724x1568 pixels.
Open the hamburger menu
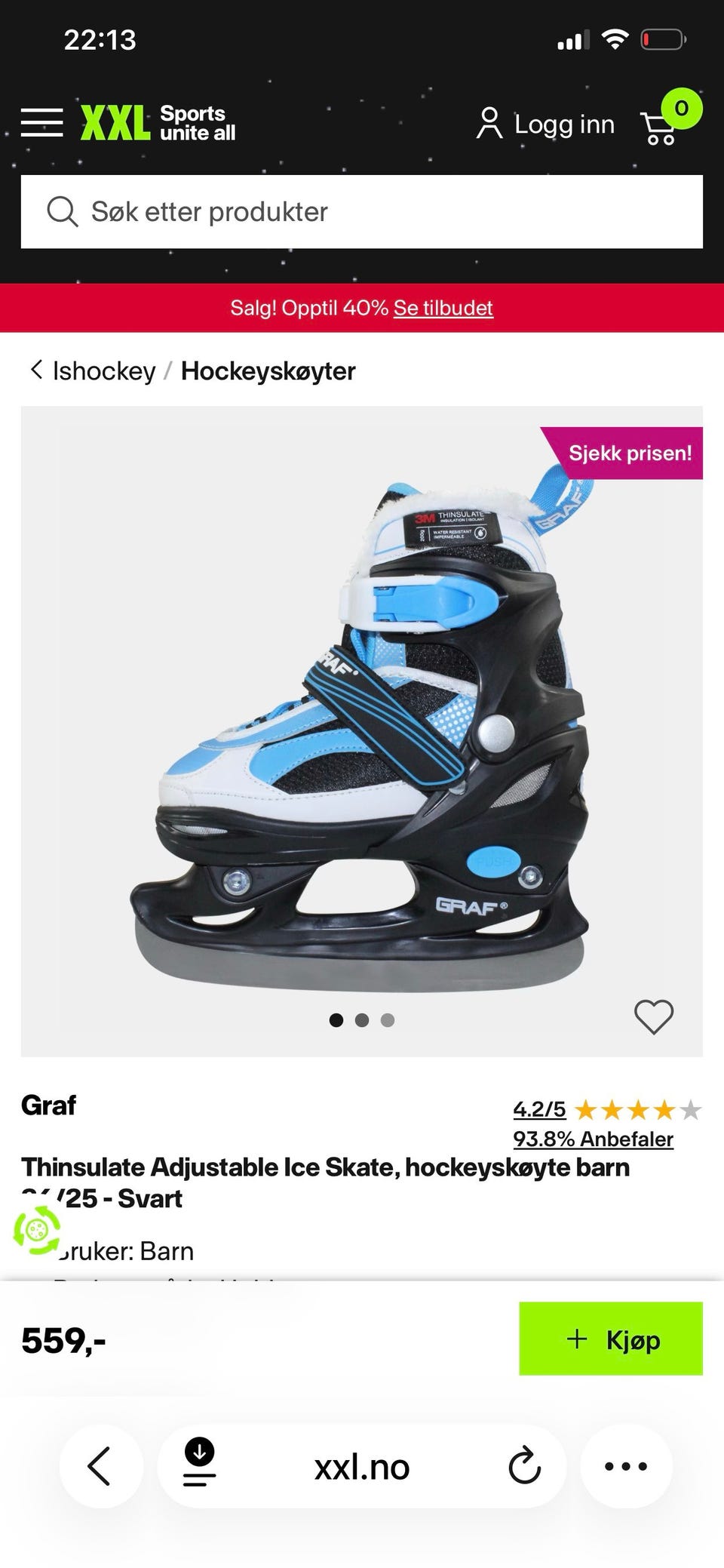(x=42, y=122)
